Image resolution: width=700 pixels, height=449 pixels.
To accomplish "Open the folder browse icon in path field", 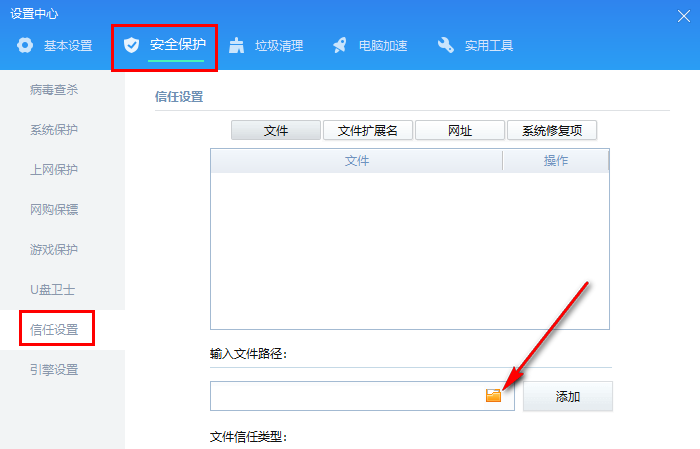I will click(x=493, y=395).
